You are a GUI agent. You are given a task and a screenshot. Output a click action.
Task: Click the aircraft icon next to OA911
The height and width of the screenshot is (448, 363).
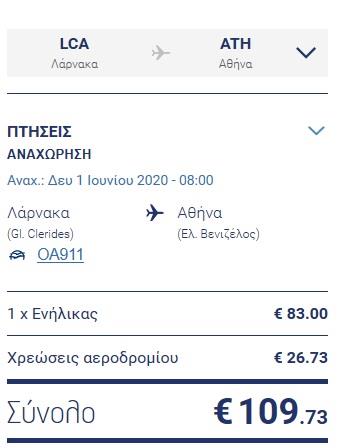17,255
